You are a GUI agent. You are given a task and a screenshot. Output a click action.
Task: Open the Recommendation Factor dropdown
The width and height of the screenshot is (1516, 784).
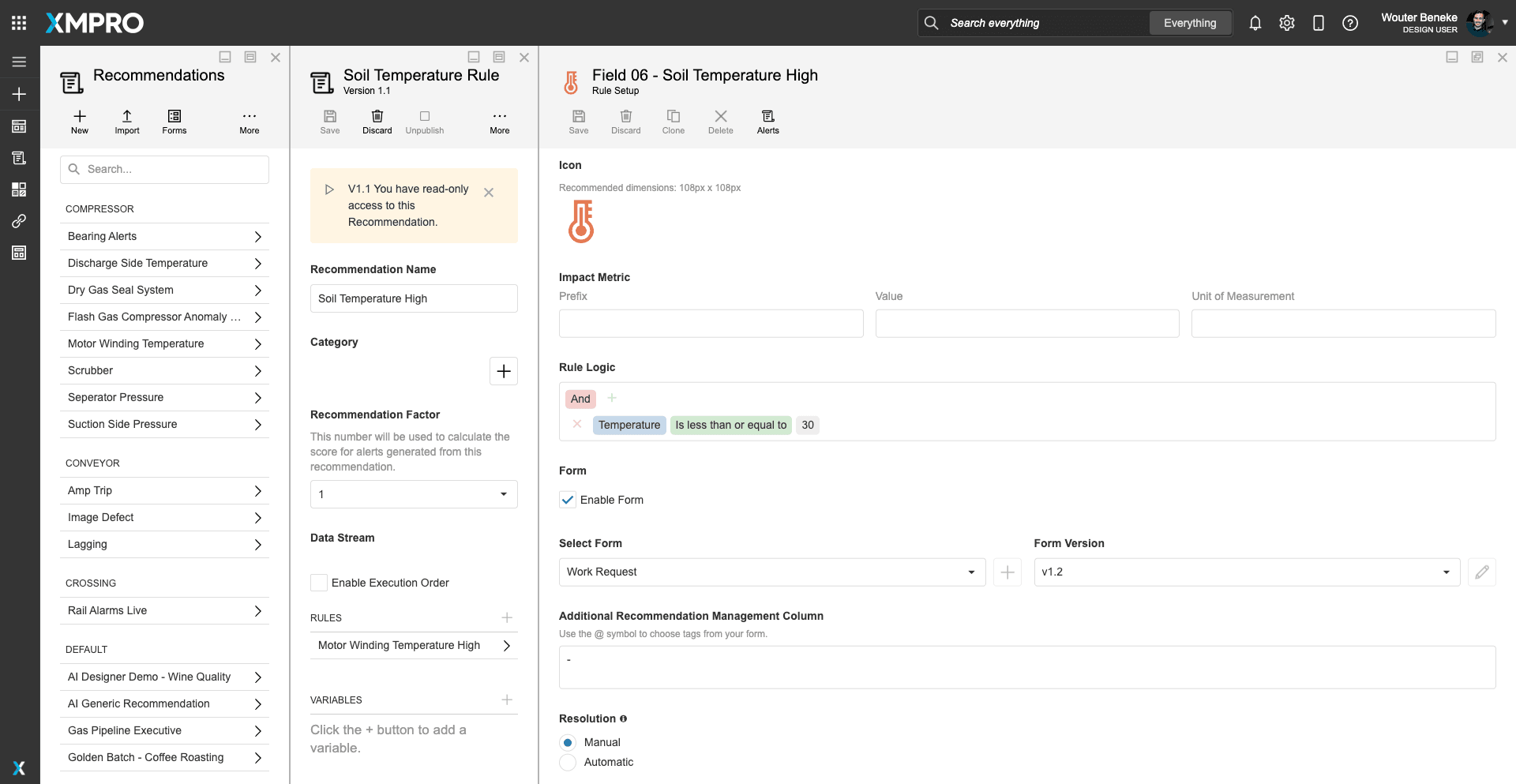point(414,494)
